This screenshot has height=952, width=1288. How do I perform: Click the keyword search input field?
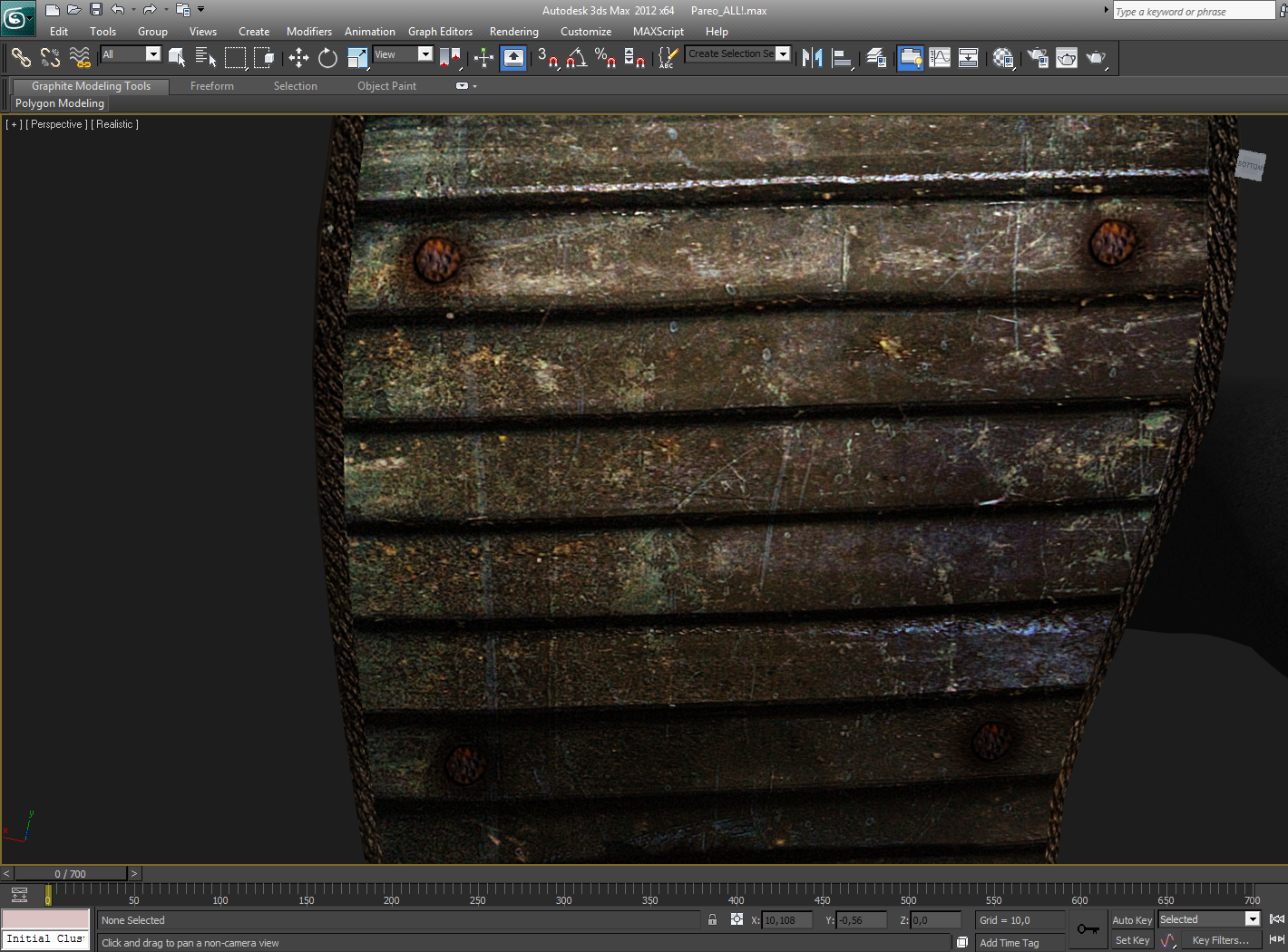tap(1193, 12)
